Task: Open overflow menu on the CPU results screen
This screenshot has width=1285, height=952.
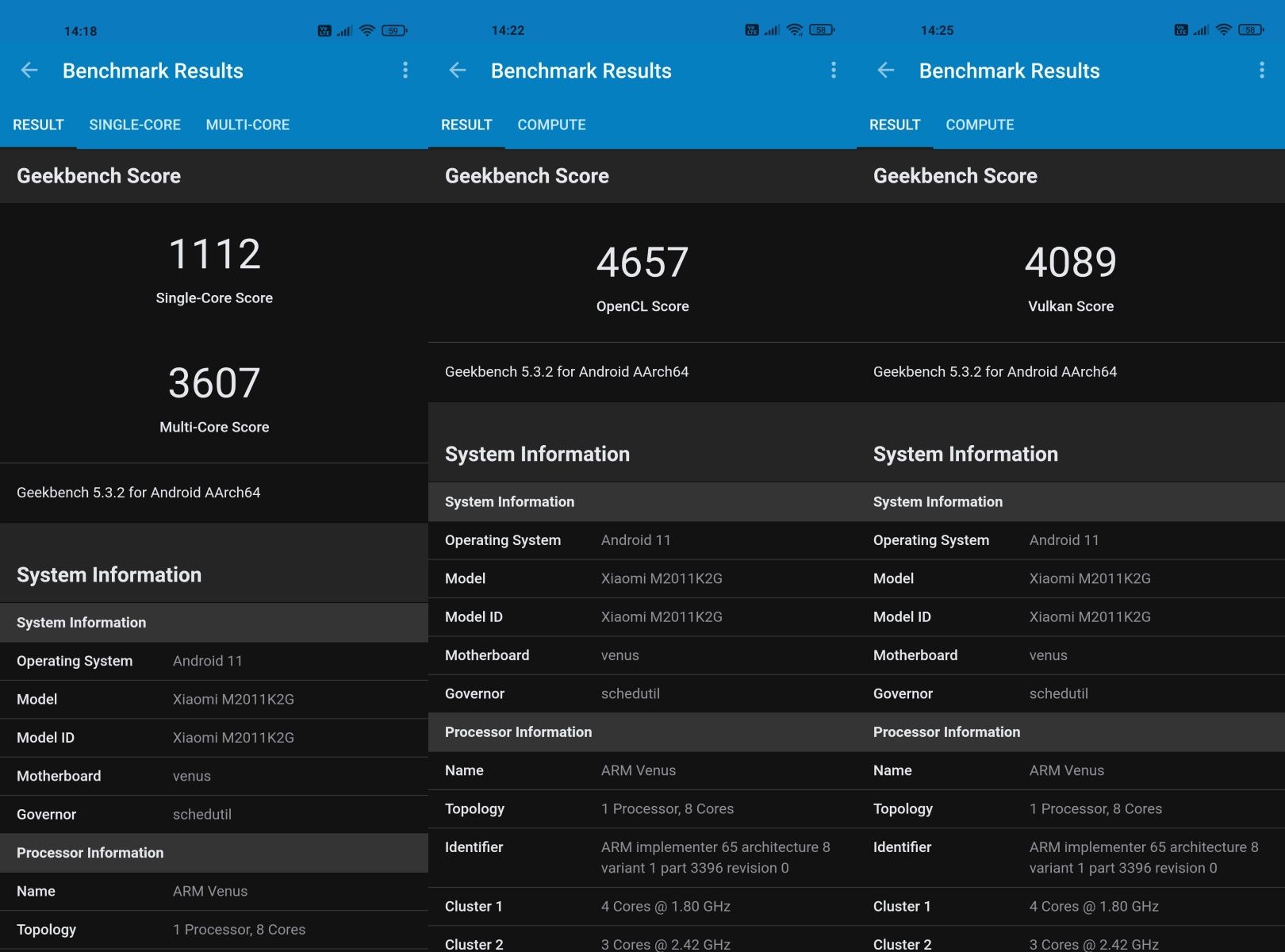Action: click(405, 71)
